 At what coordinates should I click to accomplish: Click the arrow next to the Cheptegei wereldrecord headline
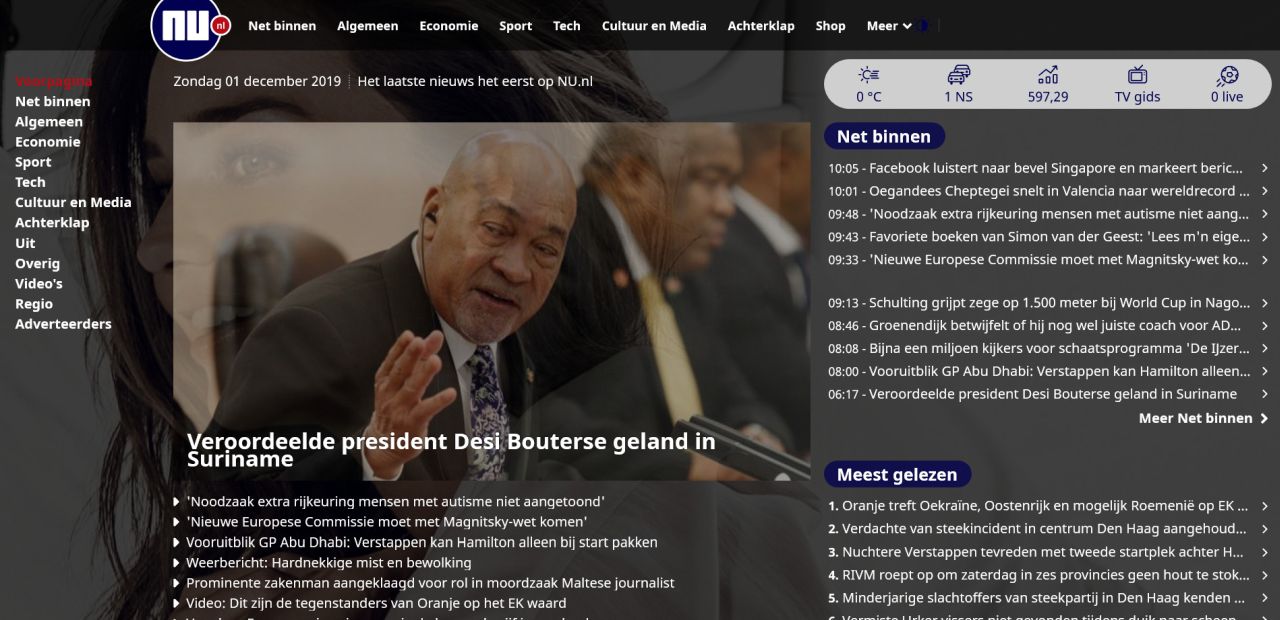(1264, 191)
